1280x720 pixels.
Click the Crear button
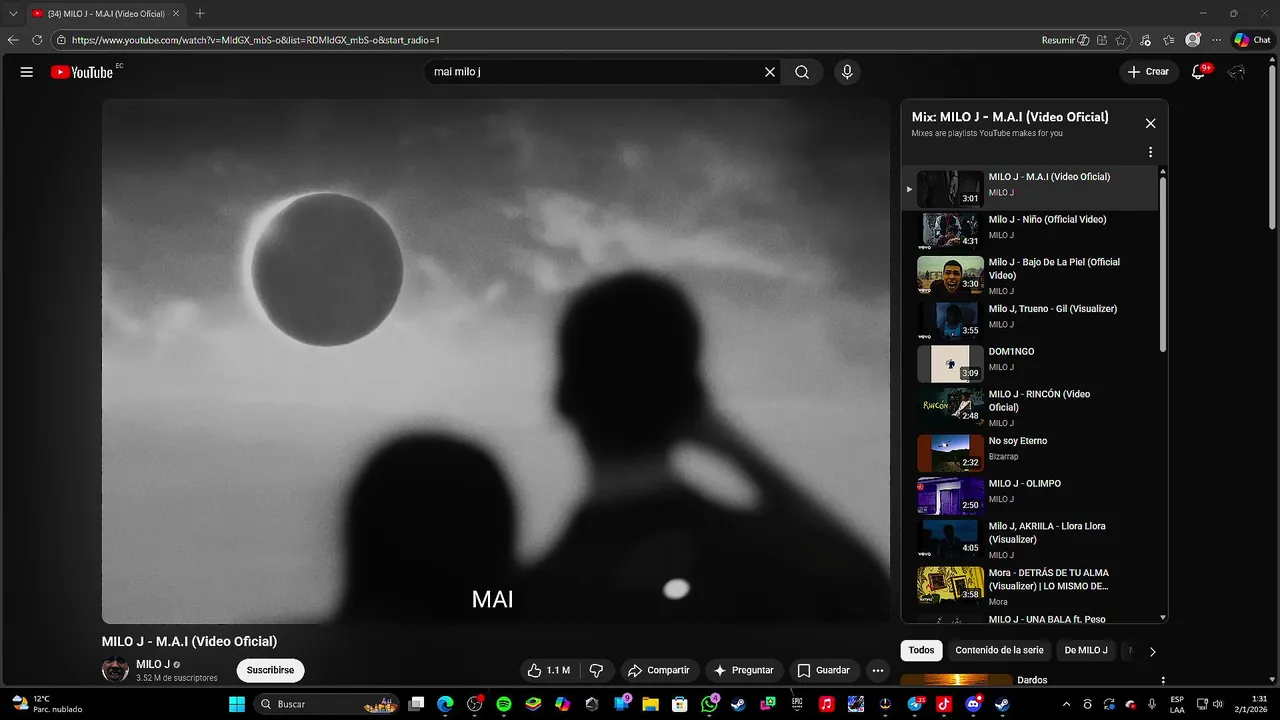1147,72
